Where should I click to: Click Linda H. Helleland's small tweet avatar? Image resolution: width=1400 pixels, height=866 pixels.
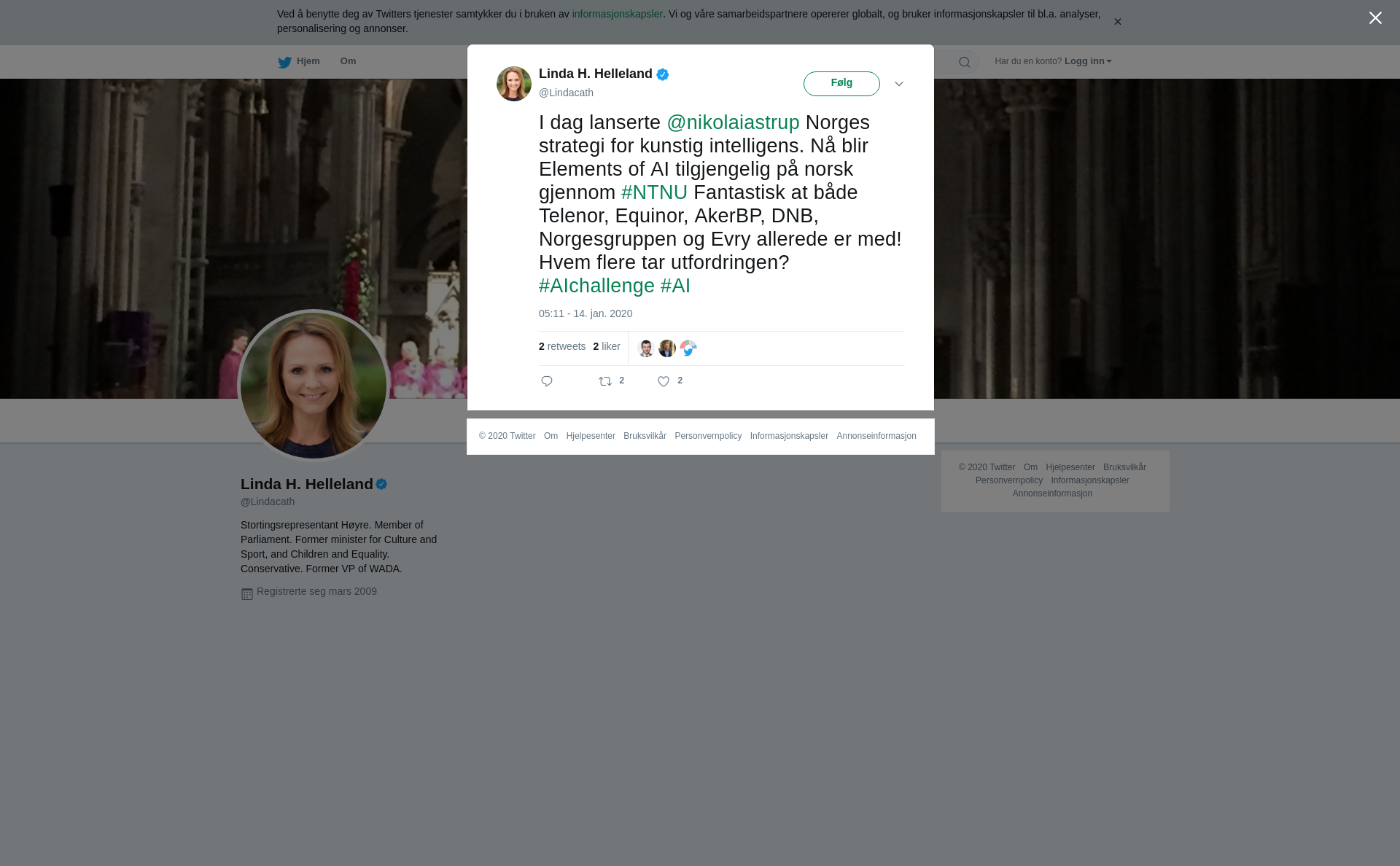pyautogui.click(x=514, y=84)
